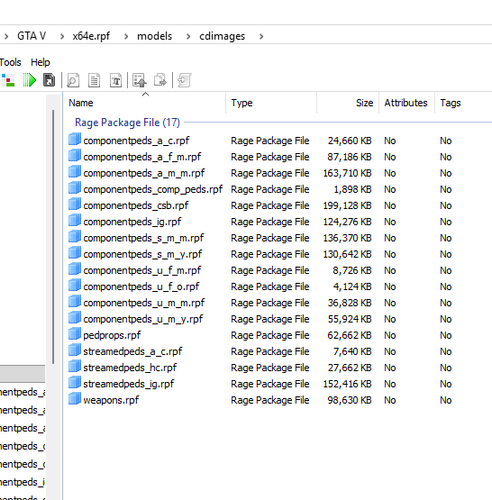Click the grayed rebuild document toolbar icon
This screenshot has height=500, width=492.
click(x=184, y=80)
